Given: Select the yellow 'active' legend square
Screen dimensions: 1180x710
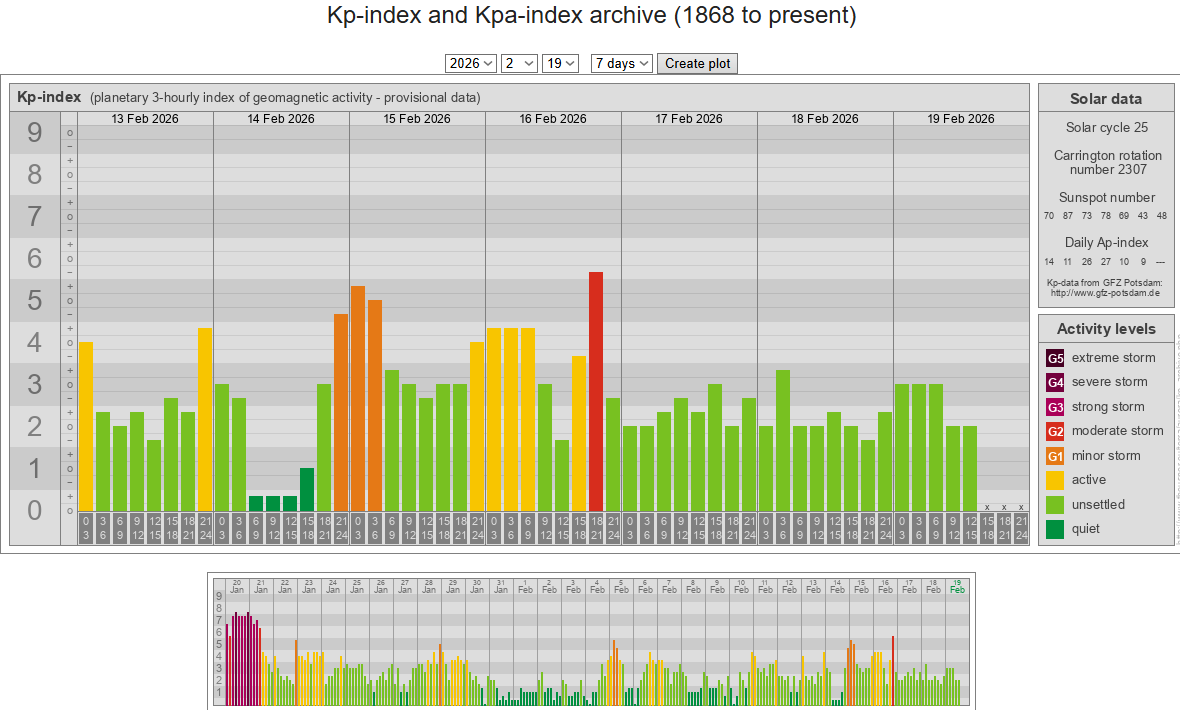Looking at the screenshot, I should 1055,480.
